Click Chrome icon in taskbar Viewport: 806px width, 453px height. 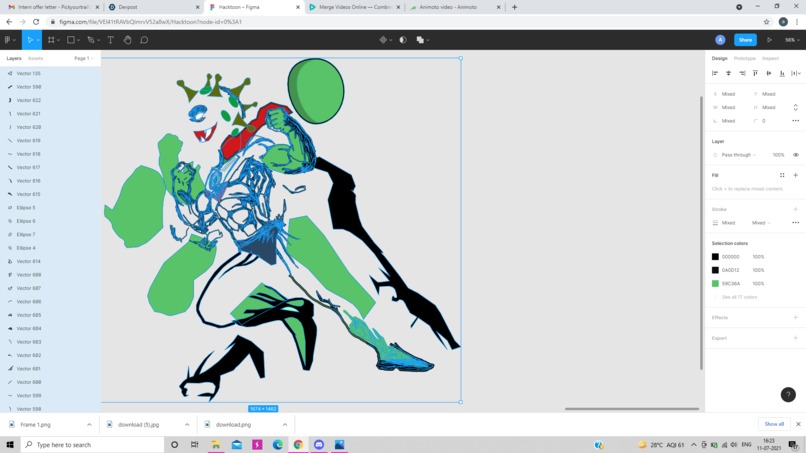(x=298, y=445)
